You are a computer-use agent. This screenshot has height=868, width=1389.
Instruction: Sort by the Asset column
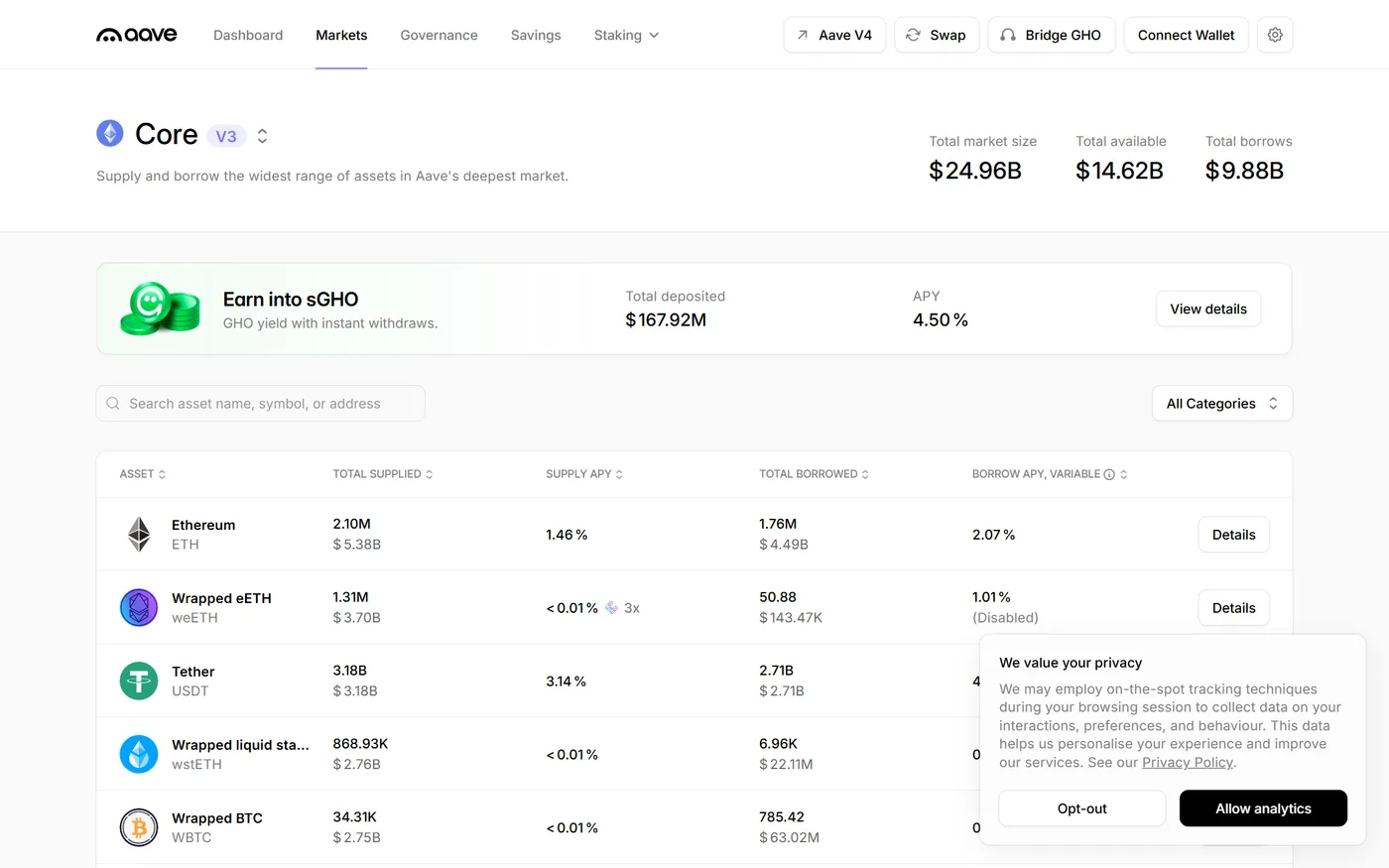(x=143, y=474)
